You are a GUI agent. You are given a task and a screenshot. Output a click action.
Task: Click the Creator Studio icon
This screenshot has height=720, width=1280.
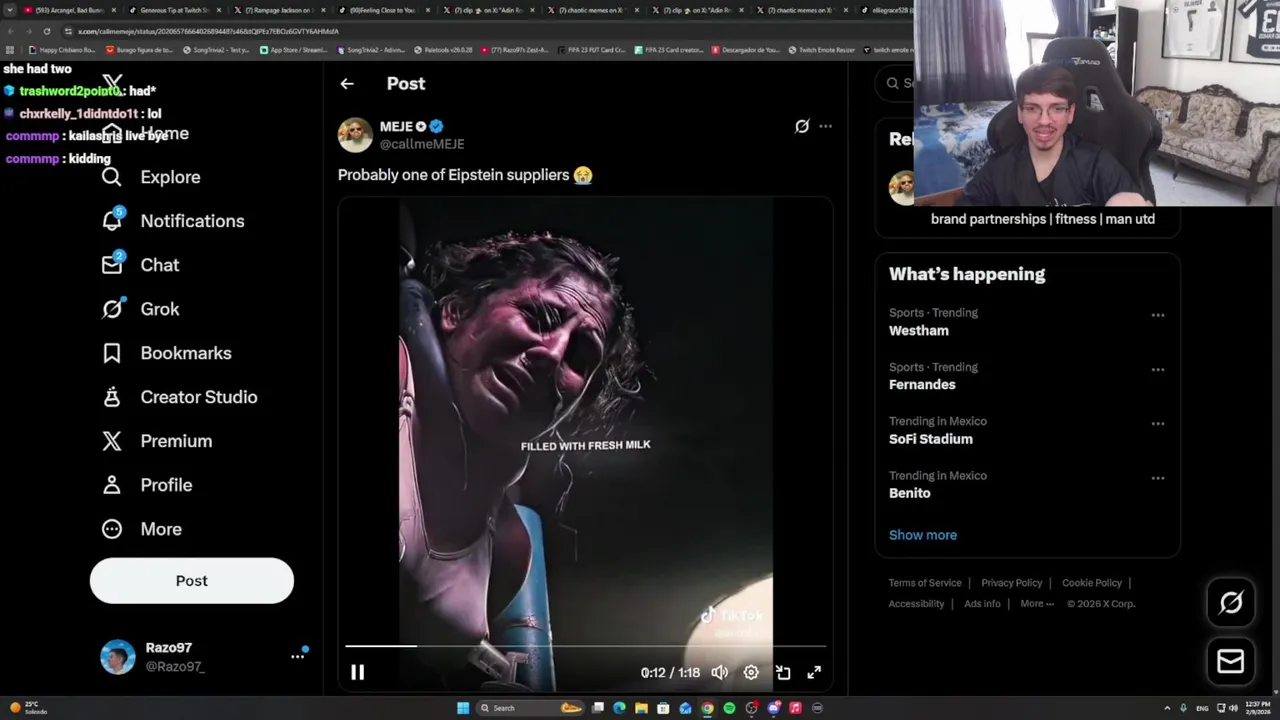(x=112, y=397)
